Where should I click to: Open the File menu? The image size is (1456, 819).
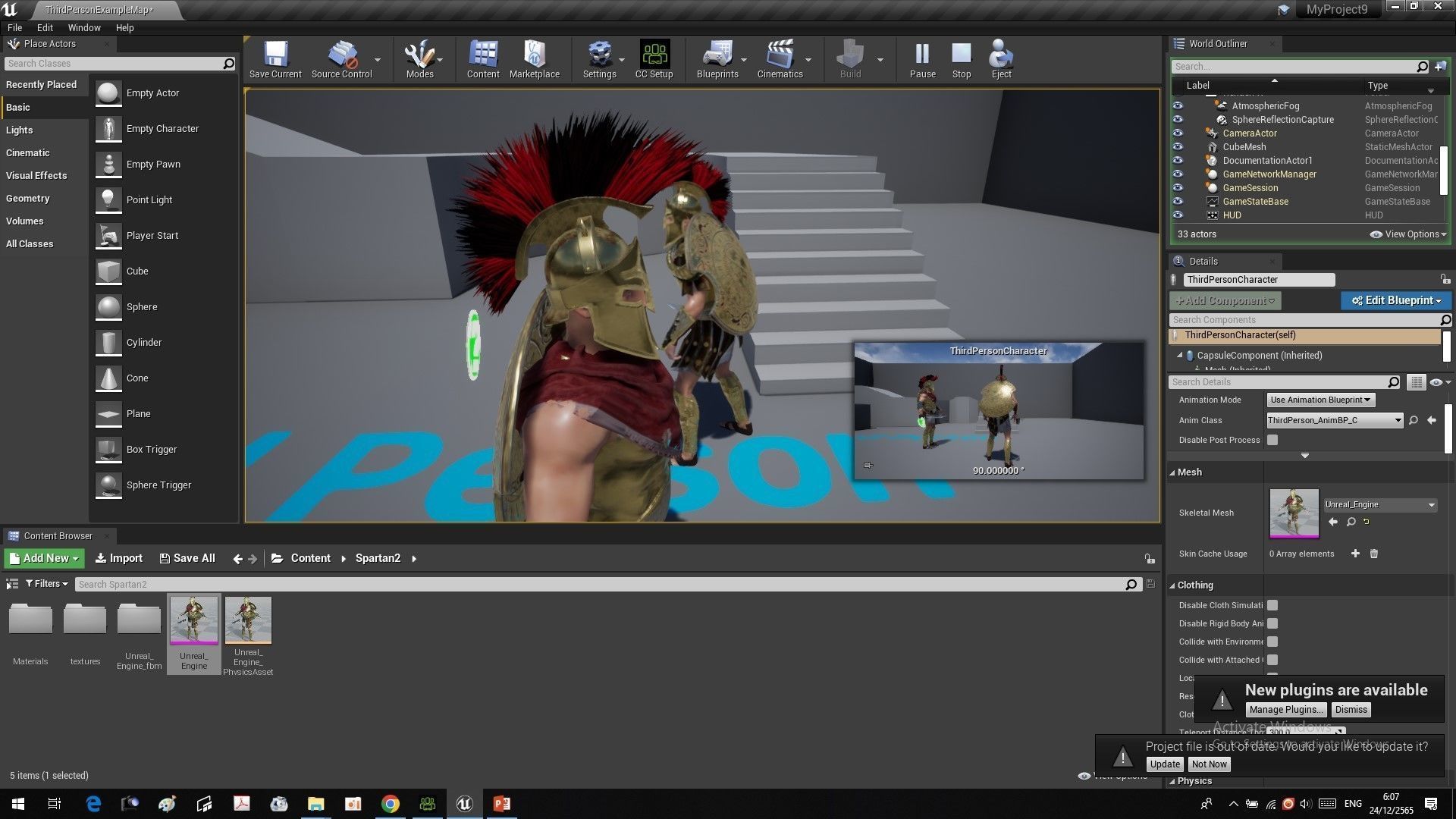pyautogui.click(x=14, y=27)
